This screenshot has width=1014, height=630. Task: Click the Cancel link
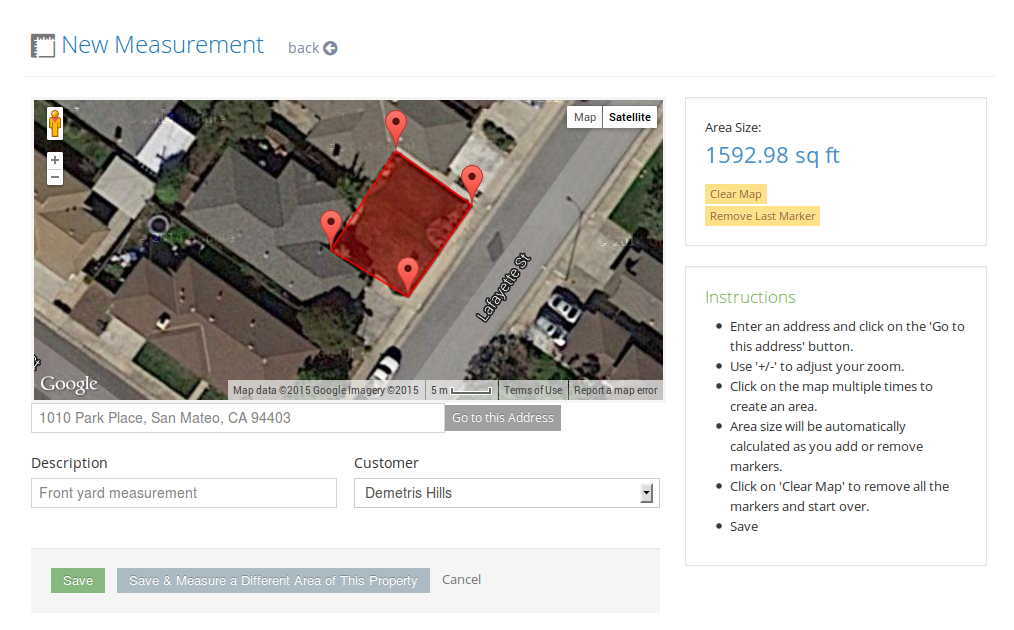coord(461,580)
